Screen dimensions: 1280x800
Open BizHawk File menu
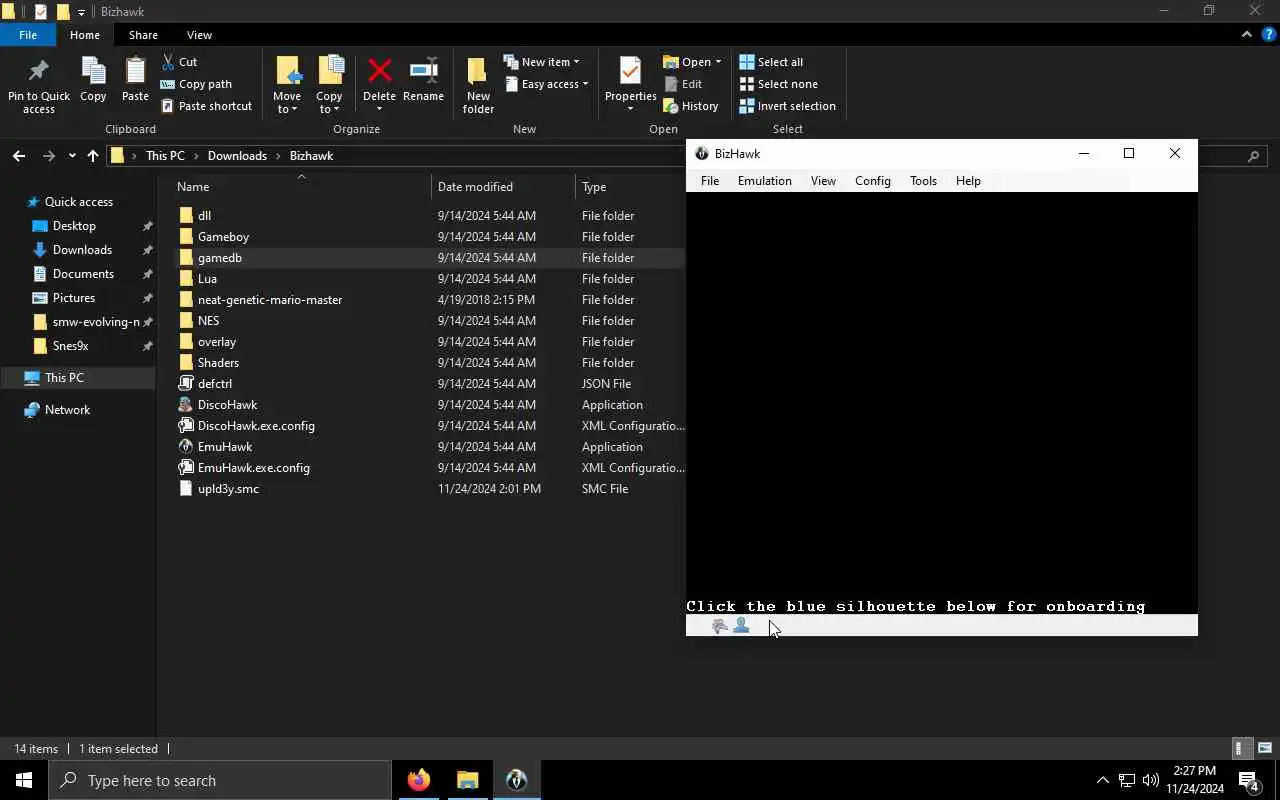click(x=710, y=181)
